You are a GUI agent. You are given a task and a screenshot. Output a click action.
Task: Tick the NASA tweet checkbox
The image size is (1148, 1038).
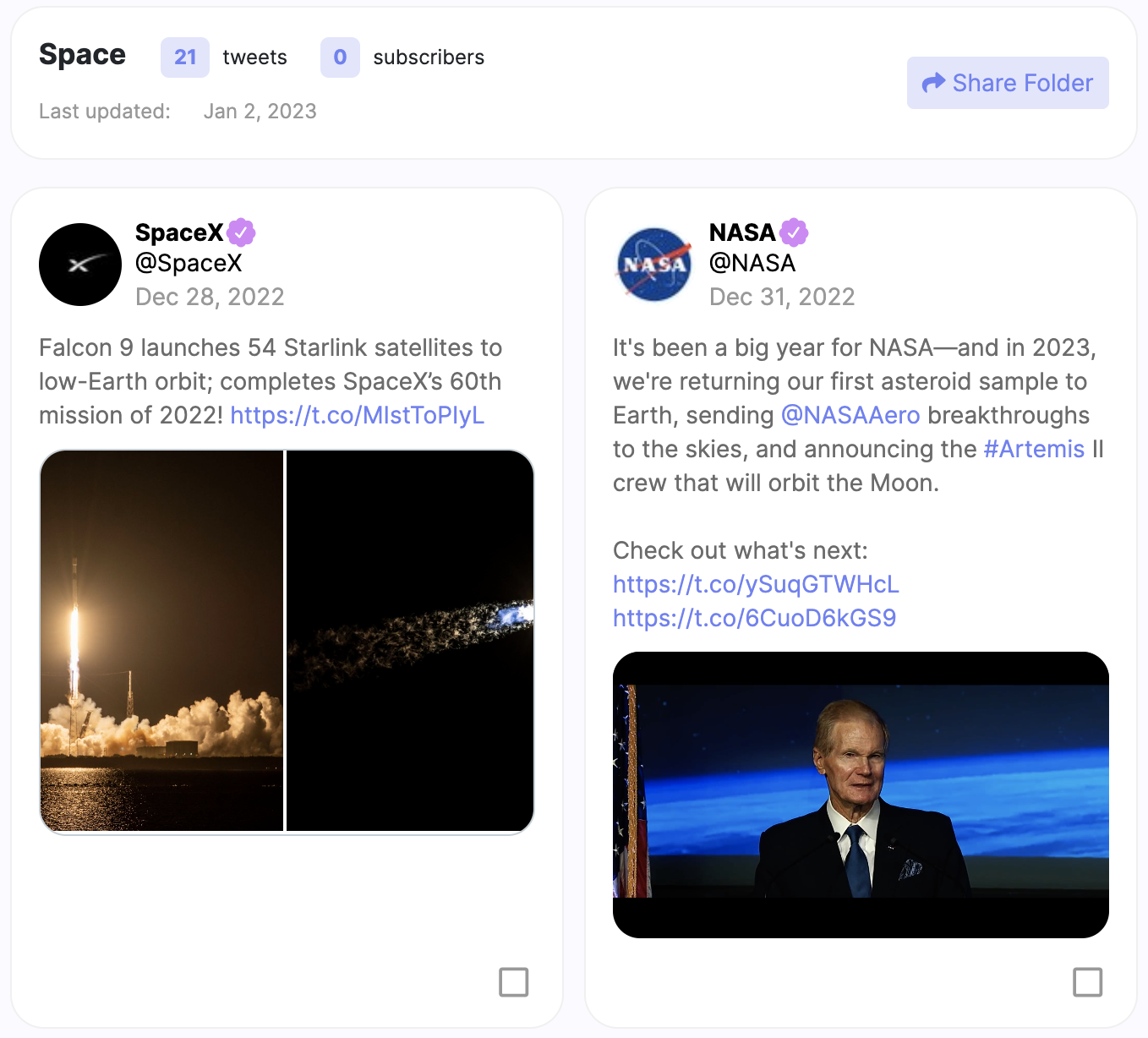[x=1088, y=982]
